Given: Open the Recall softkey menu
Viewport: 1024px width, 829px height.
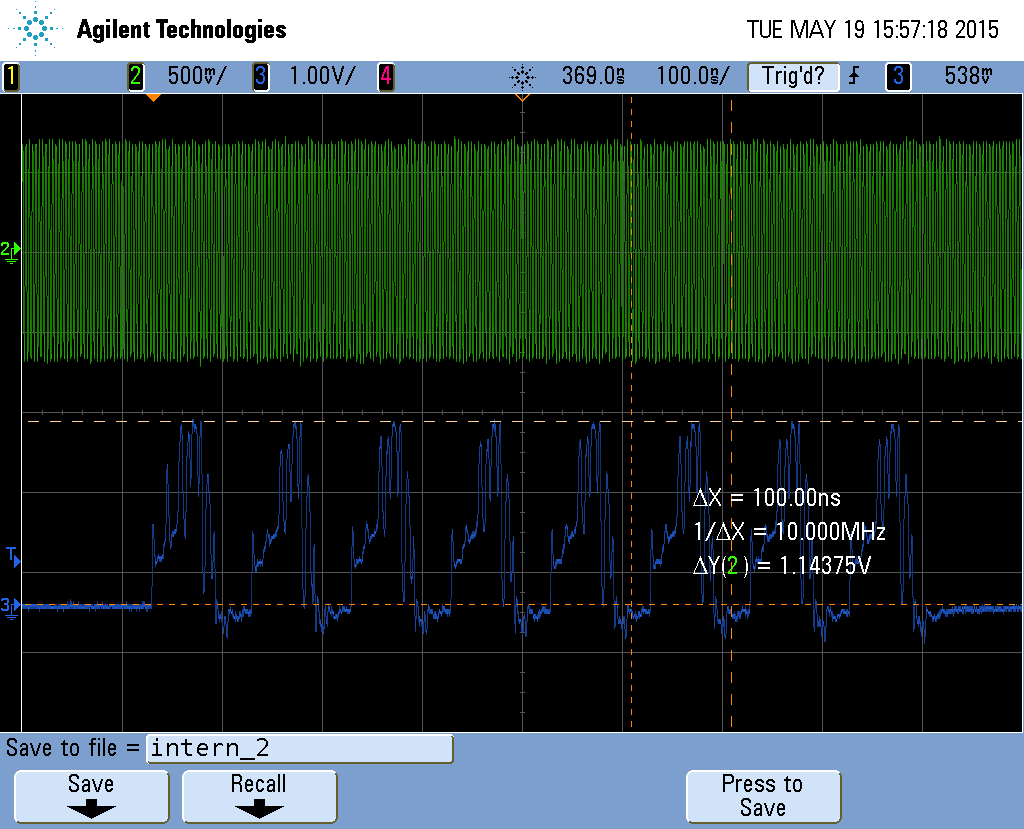Looking at the screenshot, I should [x=259, y=796].
